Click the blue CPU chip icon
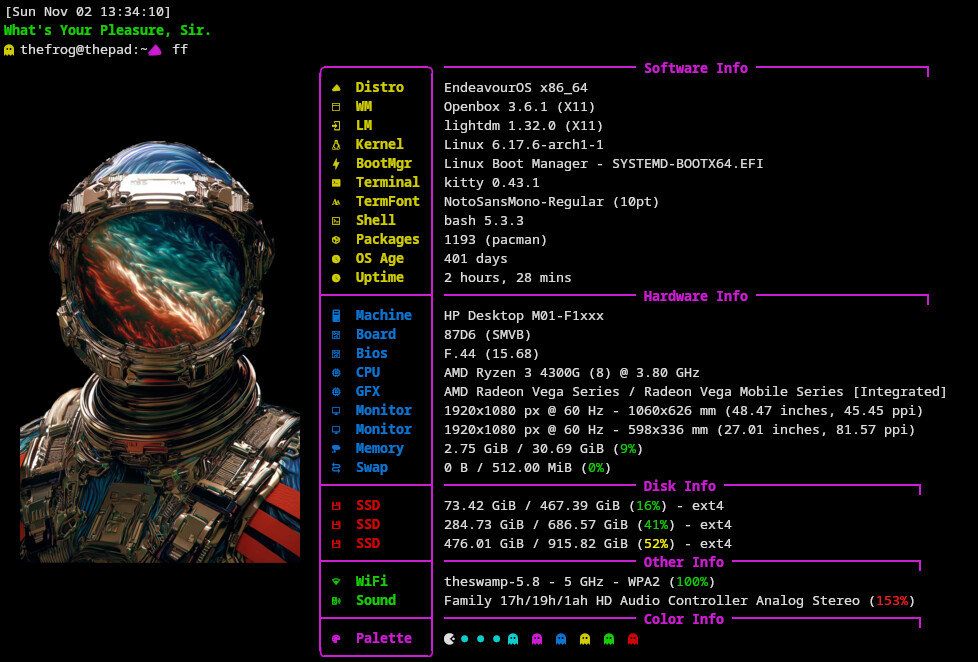The height and width of the screenshot is (662, 978). click(x=336, y=373)
